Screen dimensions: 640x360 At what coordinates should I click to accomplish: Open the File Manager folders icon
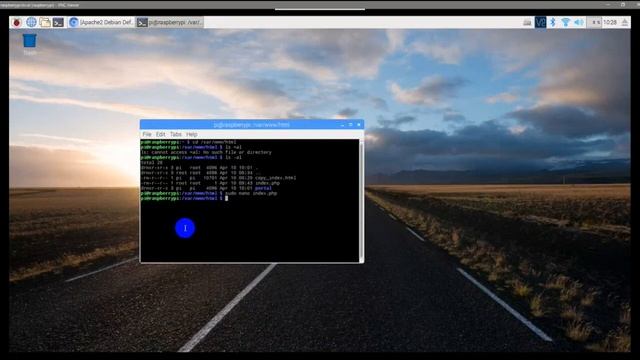click(x=45, y=22)
